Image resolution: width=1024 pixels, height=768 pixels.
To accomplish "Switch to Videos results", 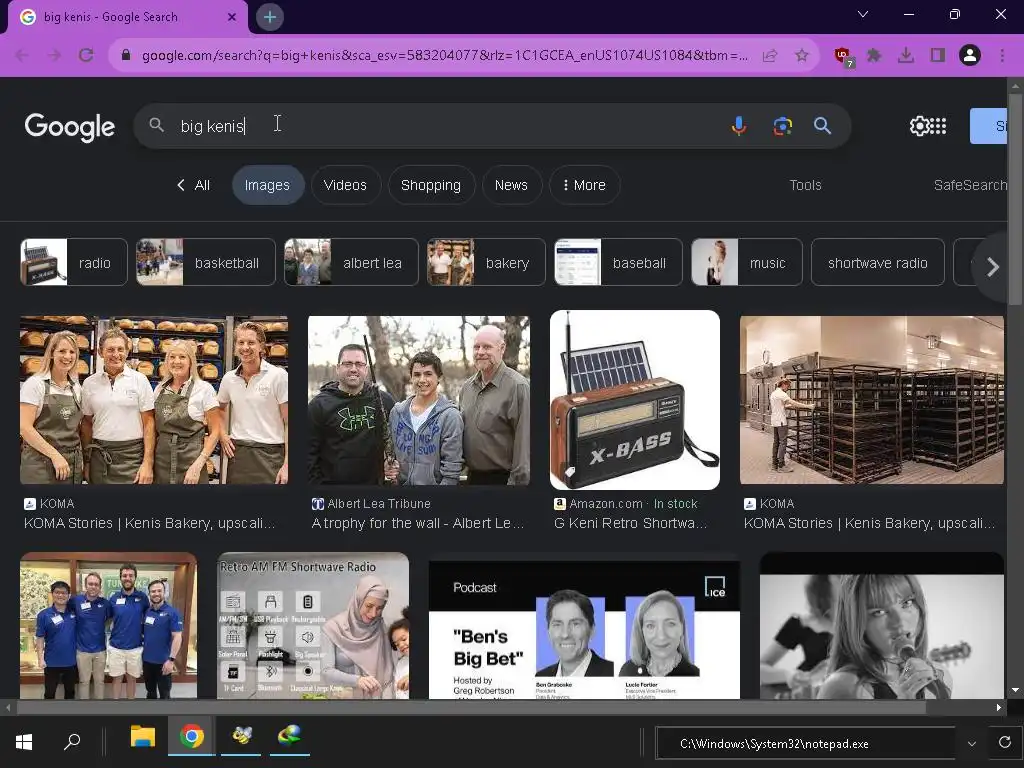I will point(345,185).
